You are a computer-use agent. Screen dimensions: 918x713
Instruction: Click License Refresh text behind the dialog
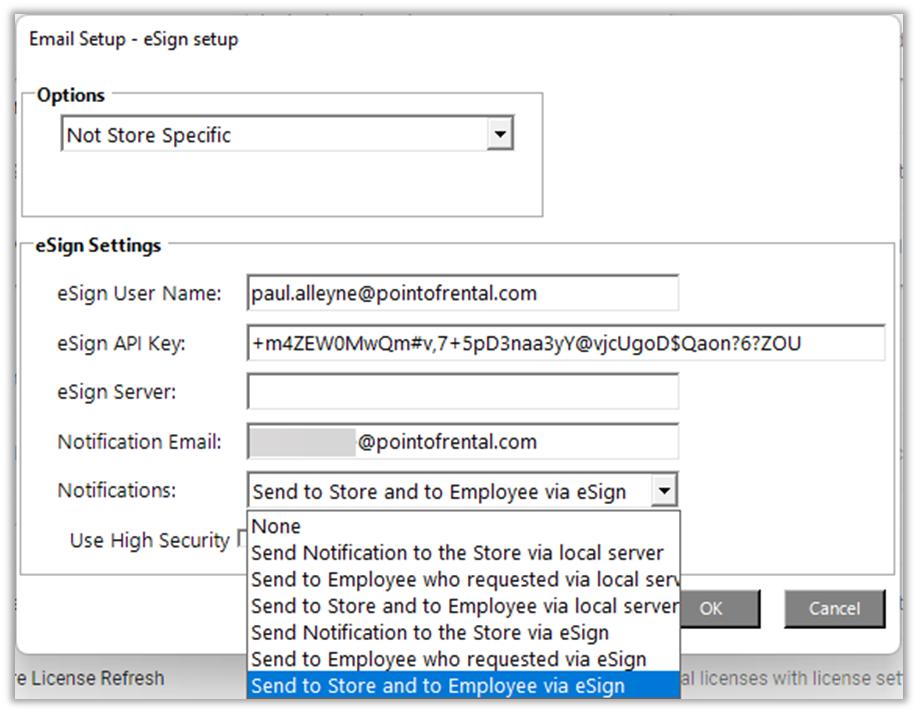[x=97, y=679]
